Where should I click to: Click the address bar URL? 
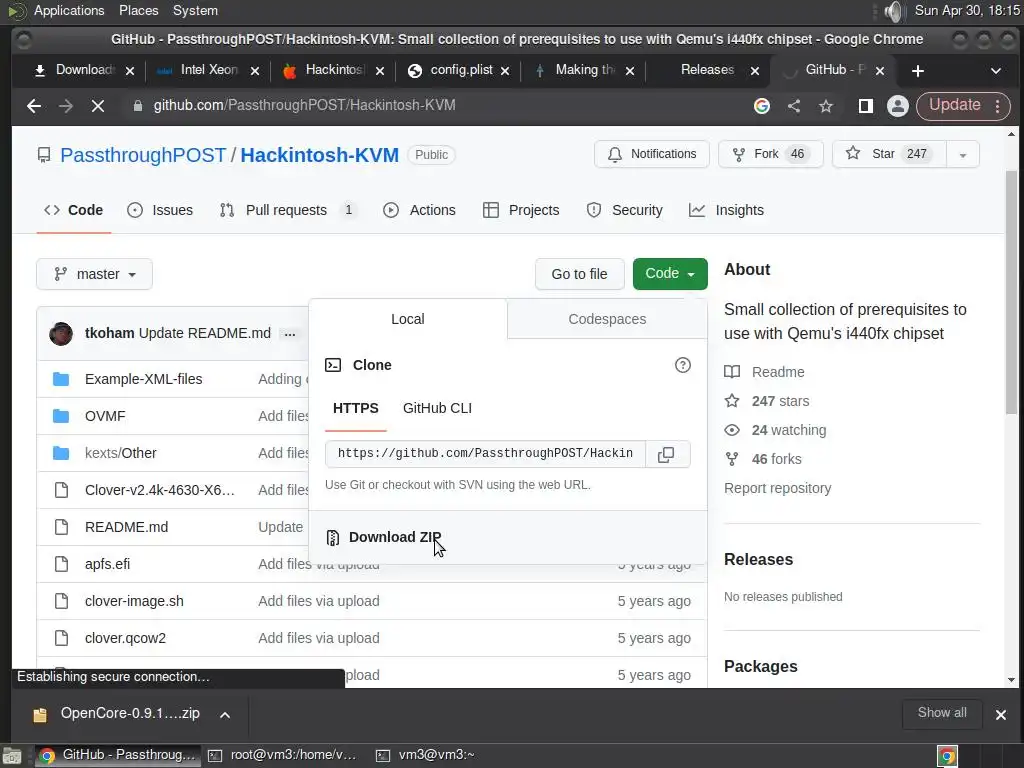tap(304, 106)
